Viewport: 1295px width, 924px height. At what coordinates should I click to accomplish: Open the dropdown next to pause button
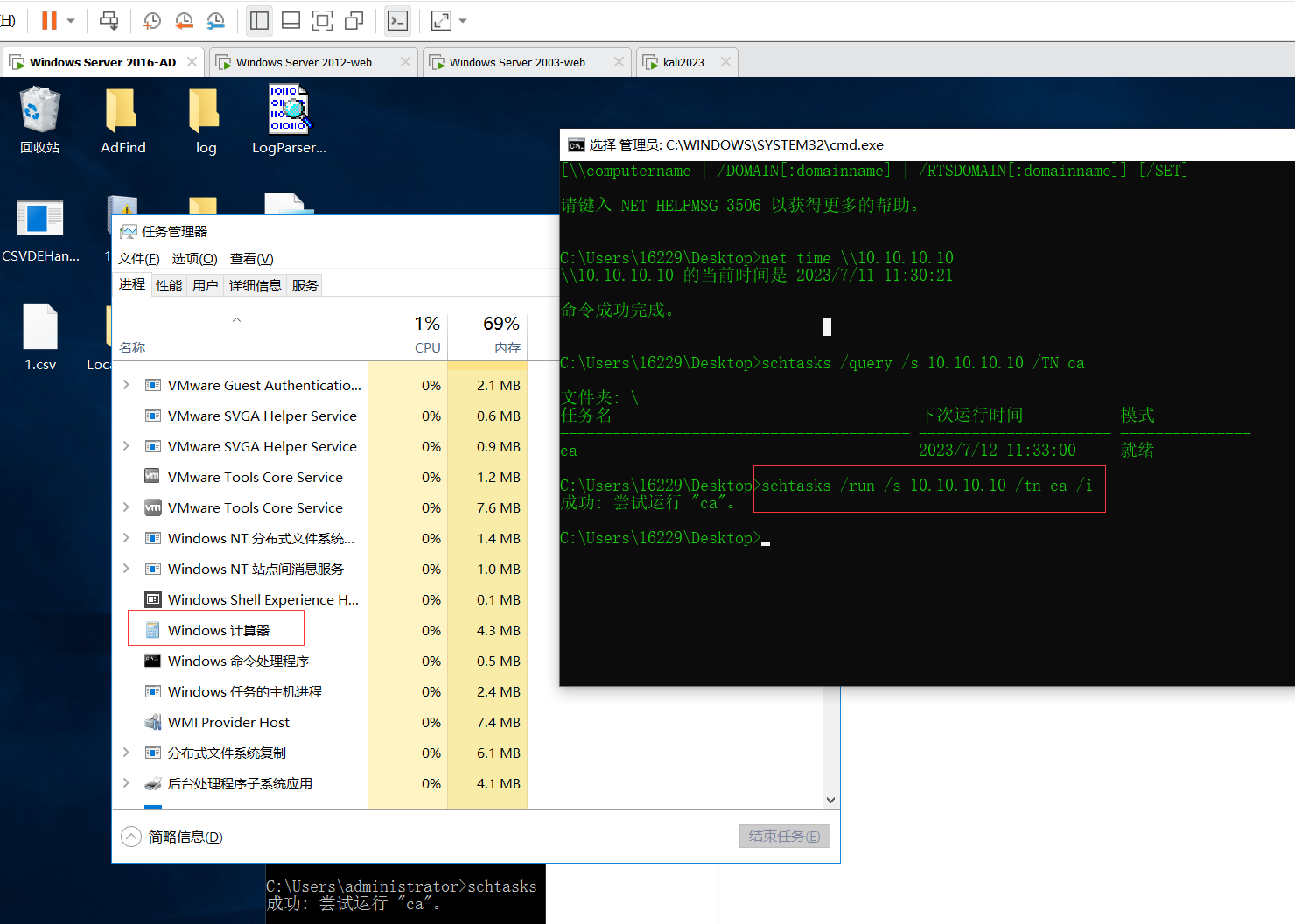point(71,20)
